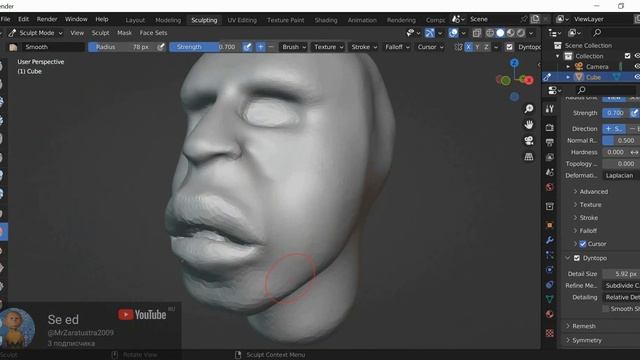Viewport: 640px width, 360px height.
Task: Click the pan view hand icon
Action: click(529, 124)
